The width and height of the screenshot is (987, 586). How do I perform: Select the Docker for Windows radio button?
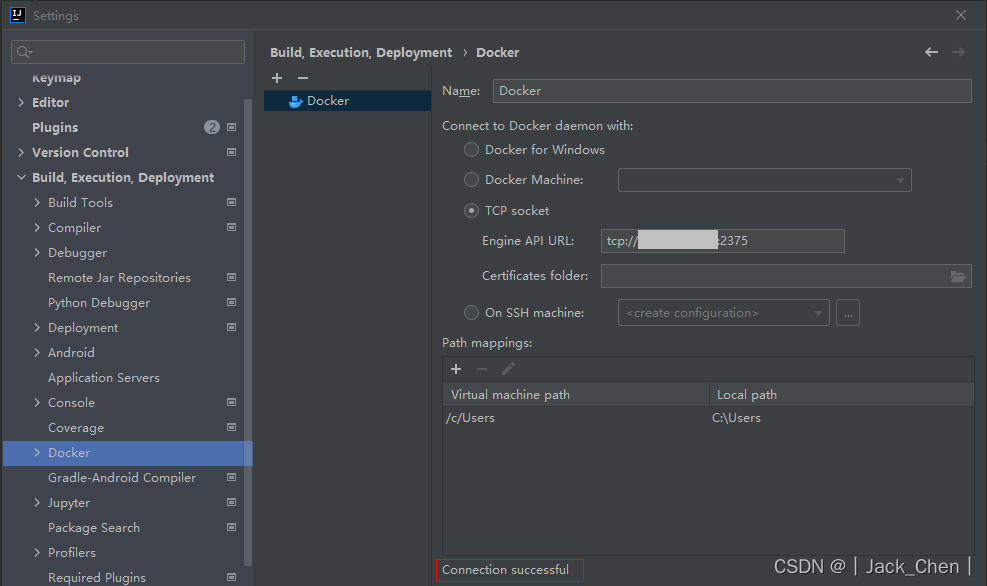point(472,150)
